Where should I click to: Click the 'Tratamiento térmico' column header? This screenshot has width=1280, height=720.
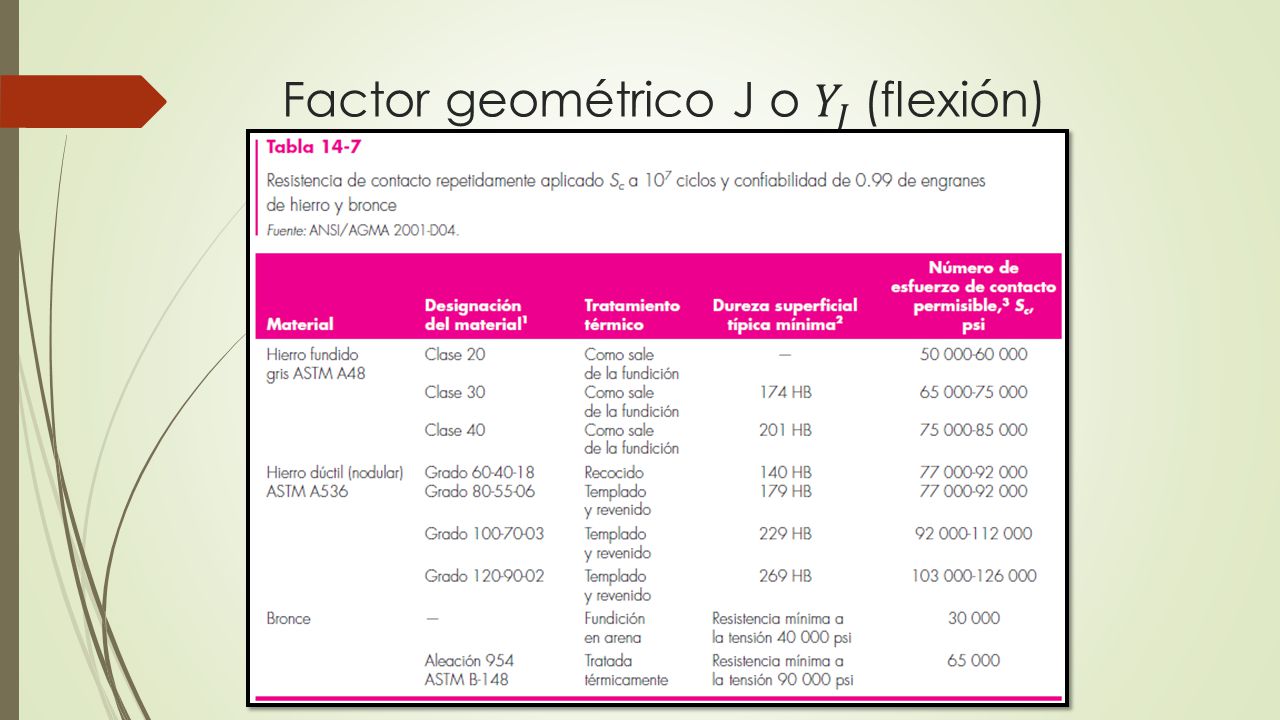632,315
